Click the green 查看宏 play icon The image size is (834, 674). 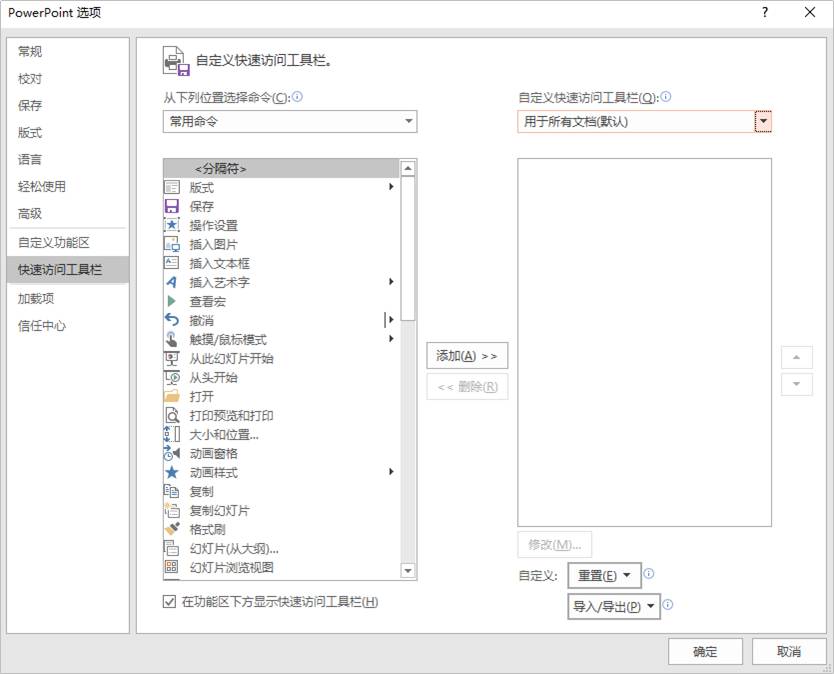click(172, 301)
